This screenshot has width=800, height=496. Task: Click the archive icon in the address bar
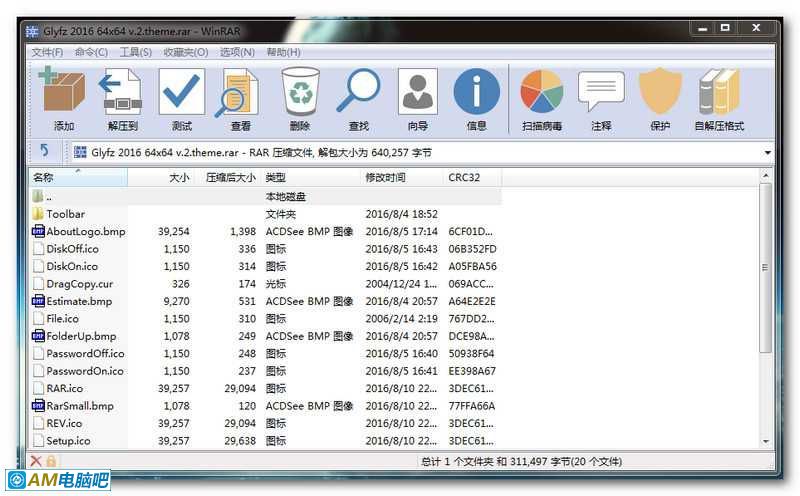coord(80,152)
